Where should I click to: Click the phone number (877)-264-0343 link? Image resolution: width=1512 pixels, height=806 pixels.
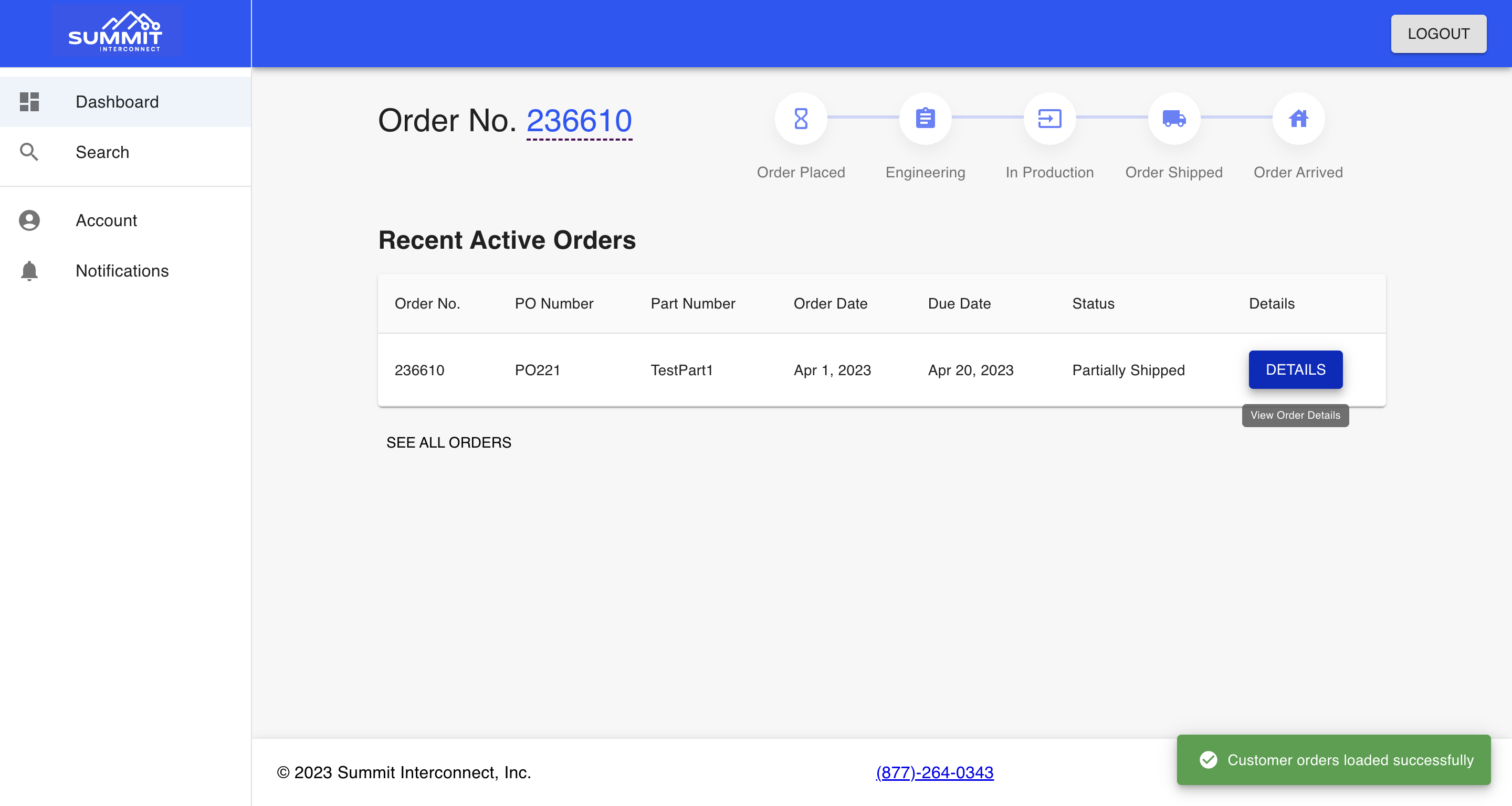click(x=934, y=772)
